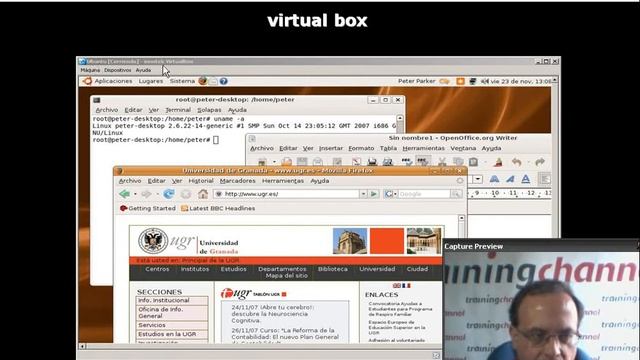Open the blue help icon in the Ubuntu panel

(x=224, y=81)
